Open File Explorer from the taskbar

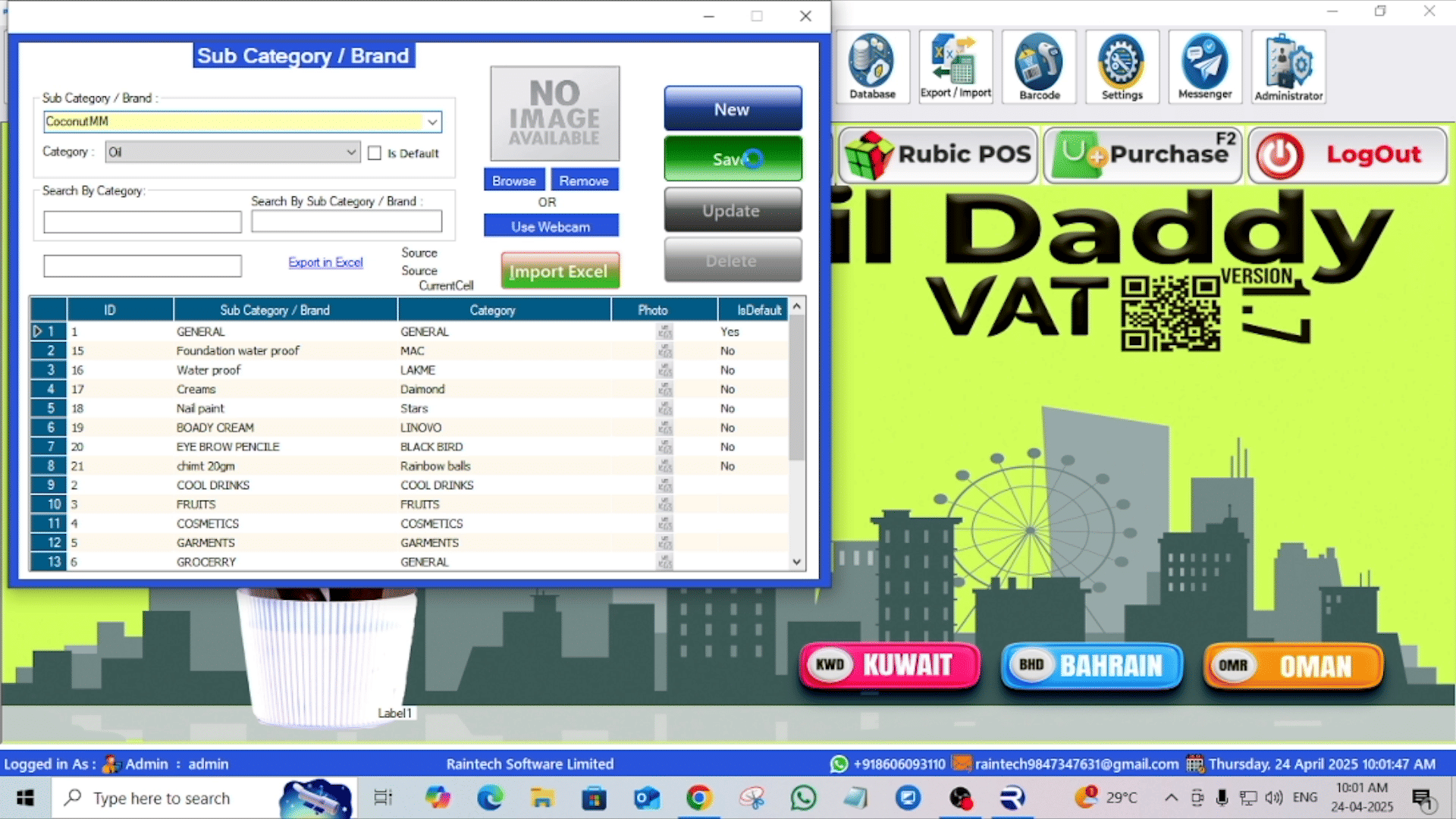pyautogui.click(x=541, y=798)
